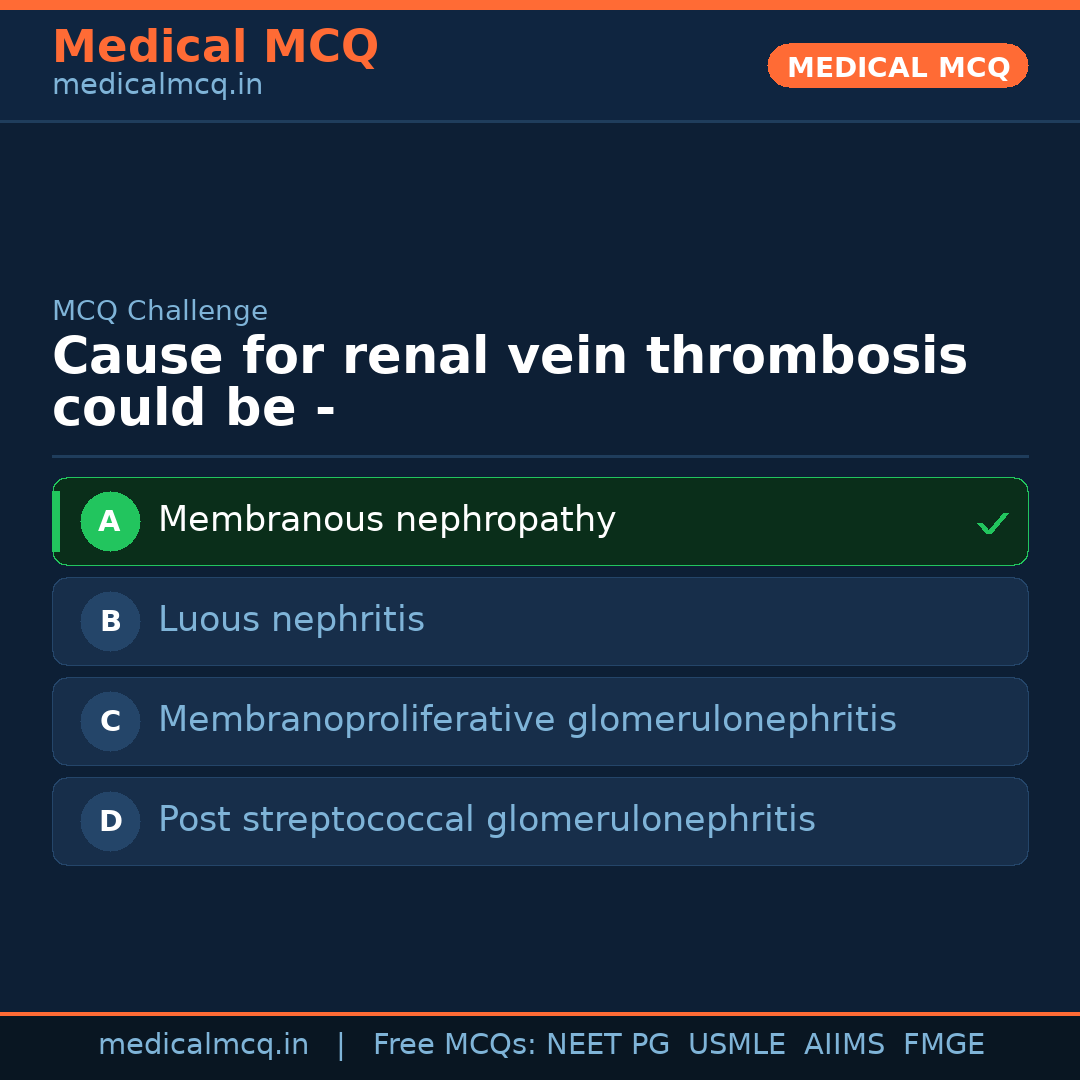The width and height of the screenshot is (1080, 1080).
Task: Click the C option circle icon
Action: coord(110,721)
